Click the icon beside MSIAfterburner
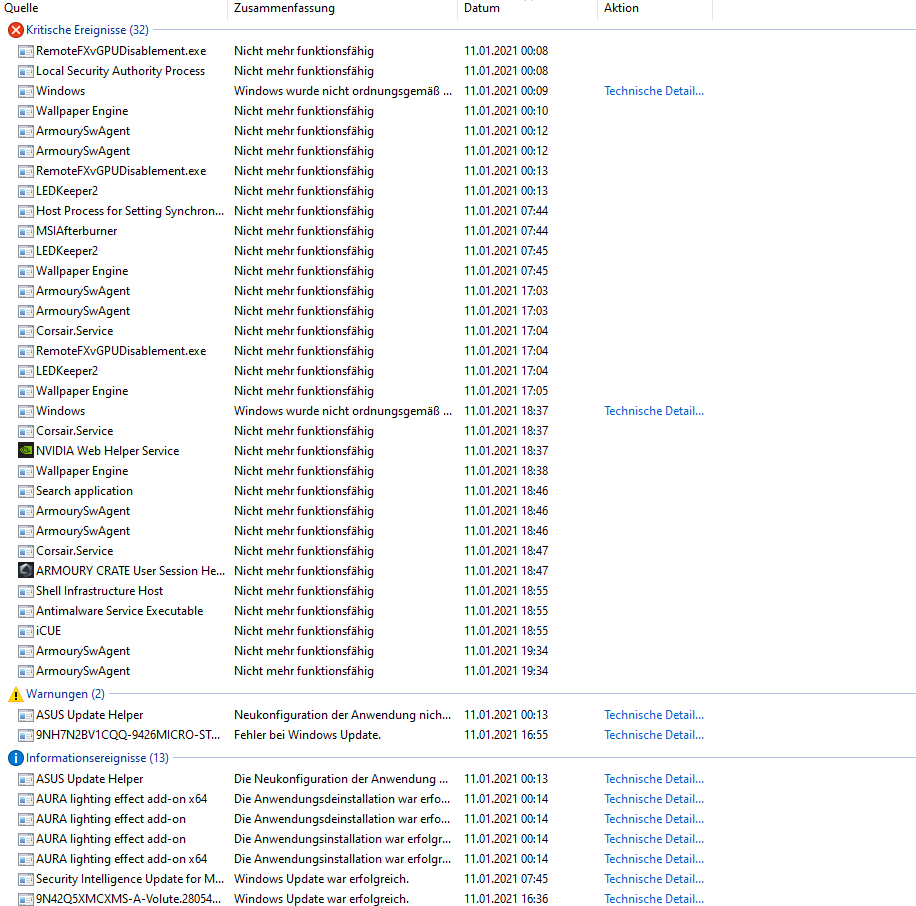This screenshot has height=906, width=916. (26, 231)
